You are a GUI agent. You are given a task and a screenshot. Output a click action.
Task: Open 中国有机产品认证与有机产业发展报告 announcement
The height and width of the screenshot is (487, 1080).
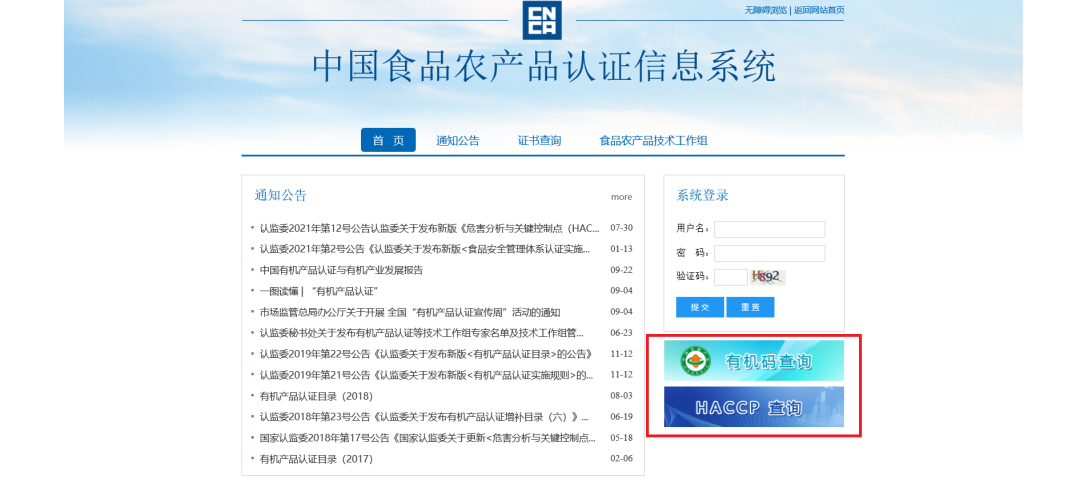(341, 270)
